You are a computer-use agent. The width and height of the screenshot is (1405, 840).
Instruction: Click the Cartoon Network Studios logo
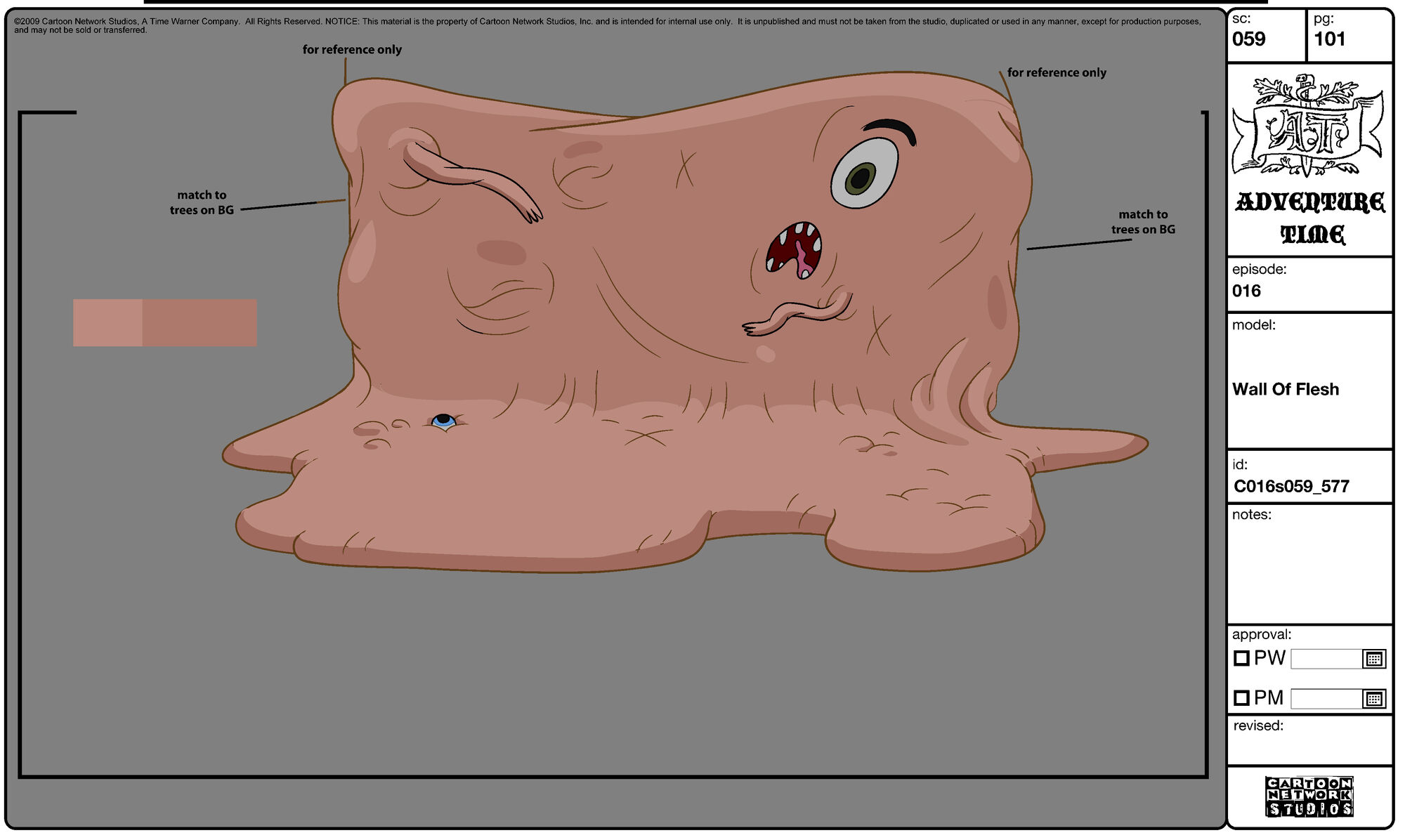coord(1309,796)
